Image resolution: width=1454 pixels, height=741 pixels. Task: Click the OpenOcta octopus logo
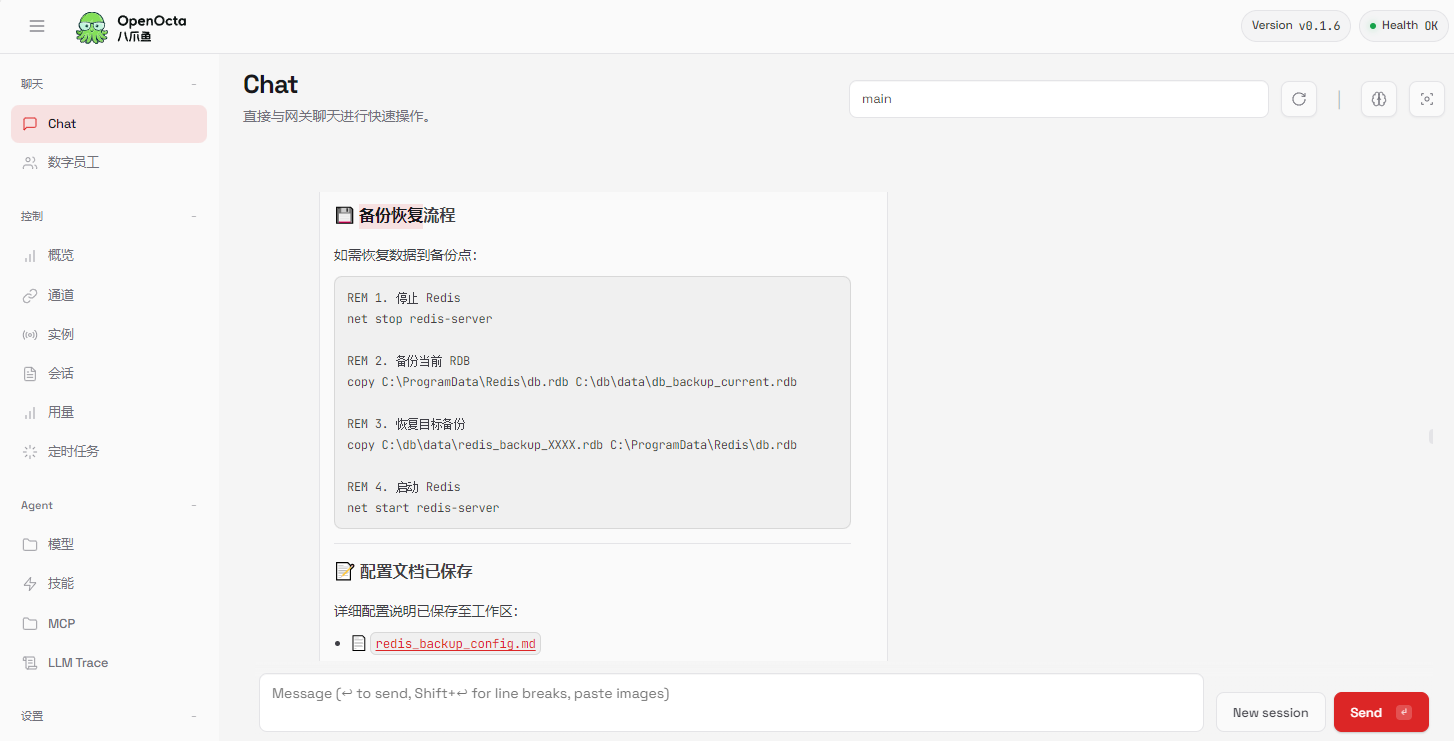pos(92,27)
